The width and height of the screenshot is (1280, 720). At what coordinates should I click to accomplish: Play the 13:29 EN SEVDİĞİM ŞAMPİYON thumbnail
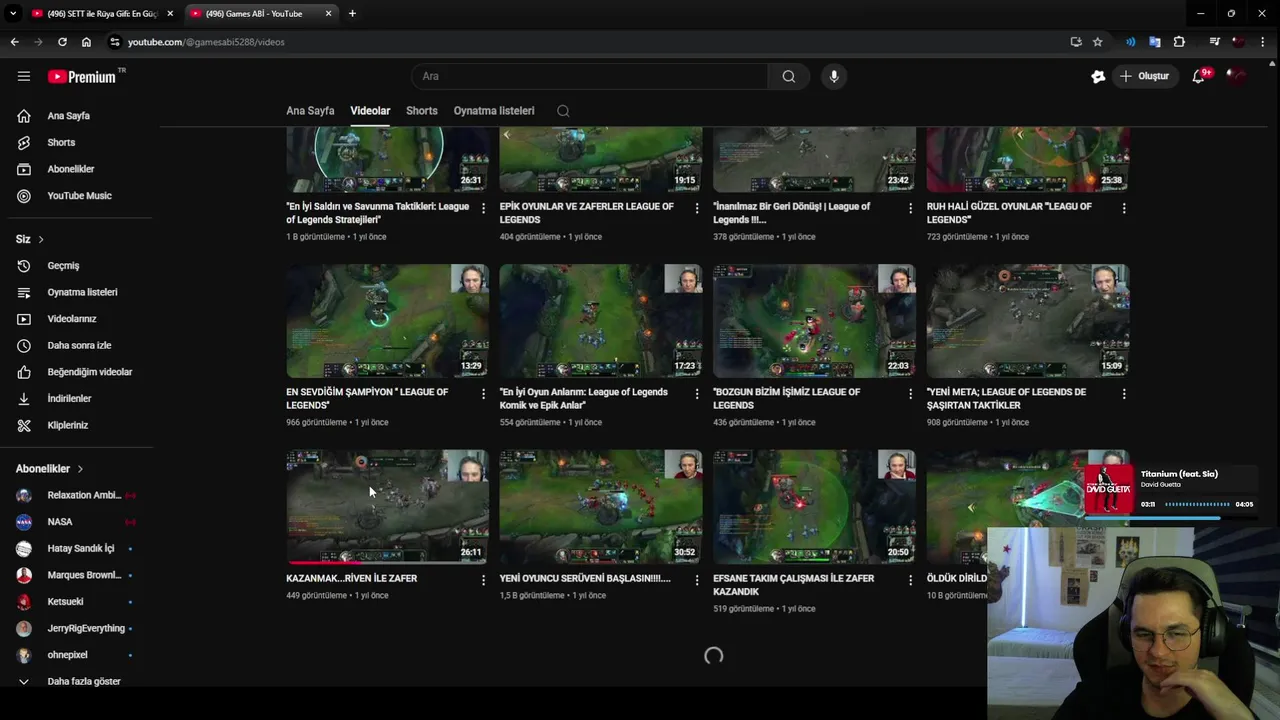387,321
